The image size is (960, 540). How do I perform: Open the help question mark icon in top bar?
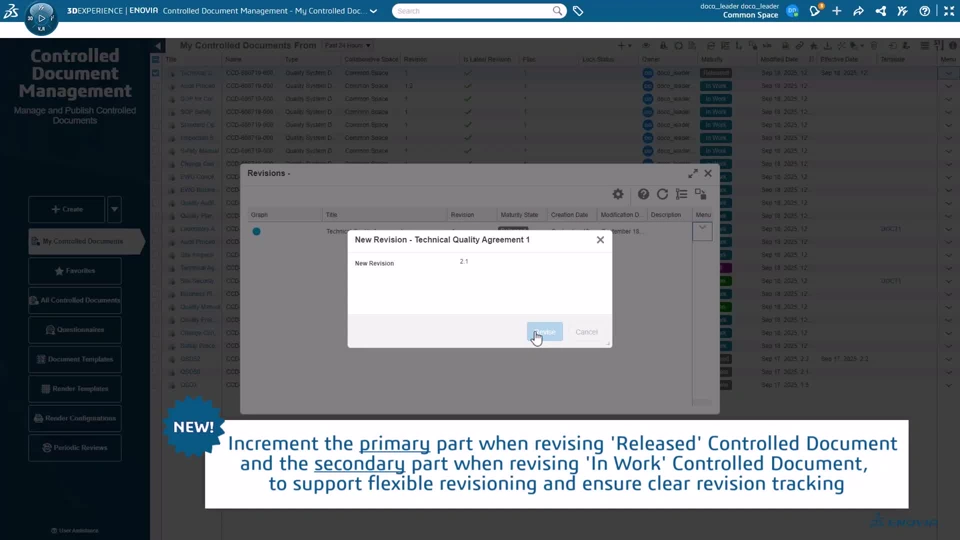tap(925, 11)
